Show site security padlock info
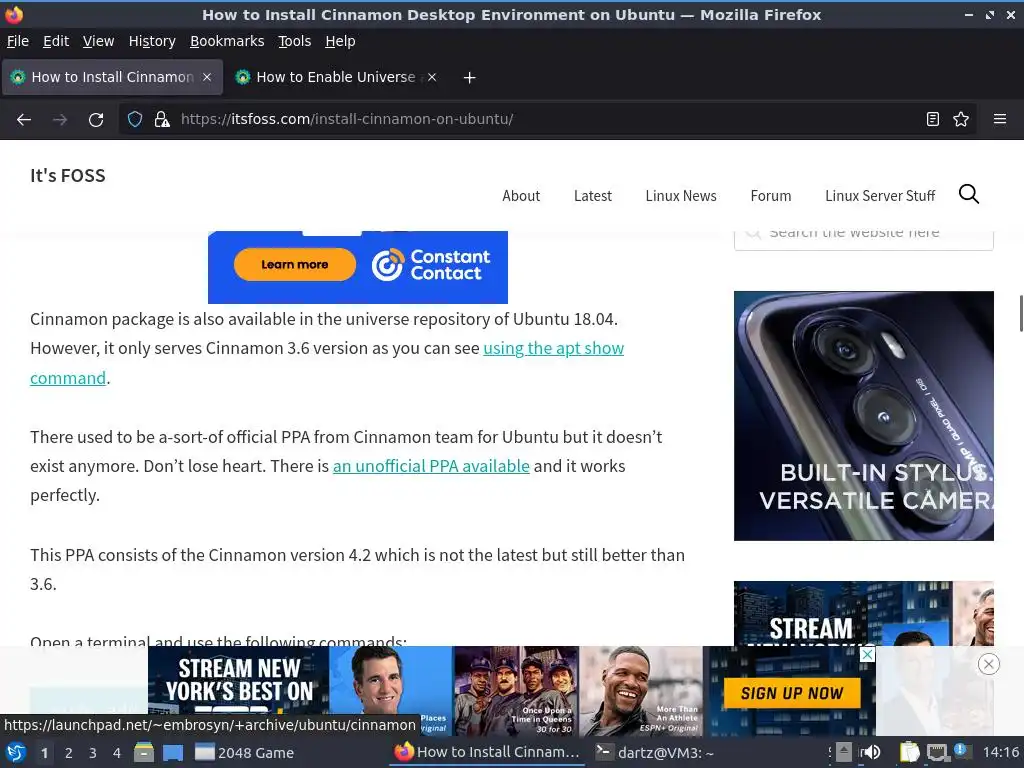1024x768 pixels. 162,119
